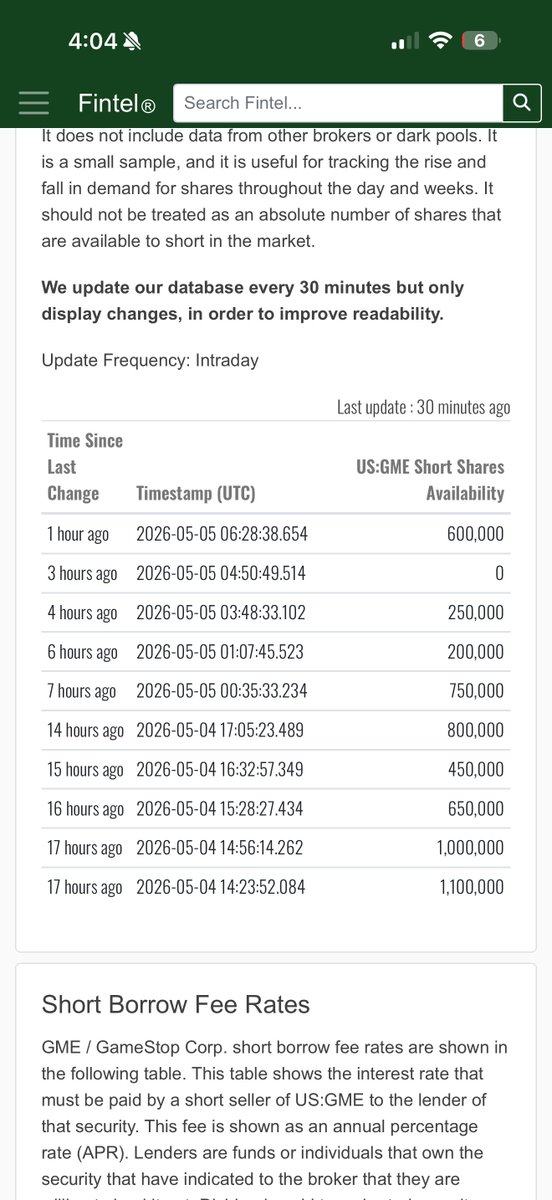Select the 1,000,000 availability value
Viewport: 552px width, 1200px height.
click(471, 848)
